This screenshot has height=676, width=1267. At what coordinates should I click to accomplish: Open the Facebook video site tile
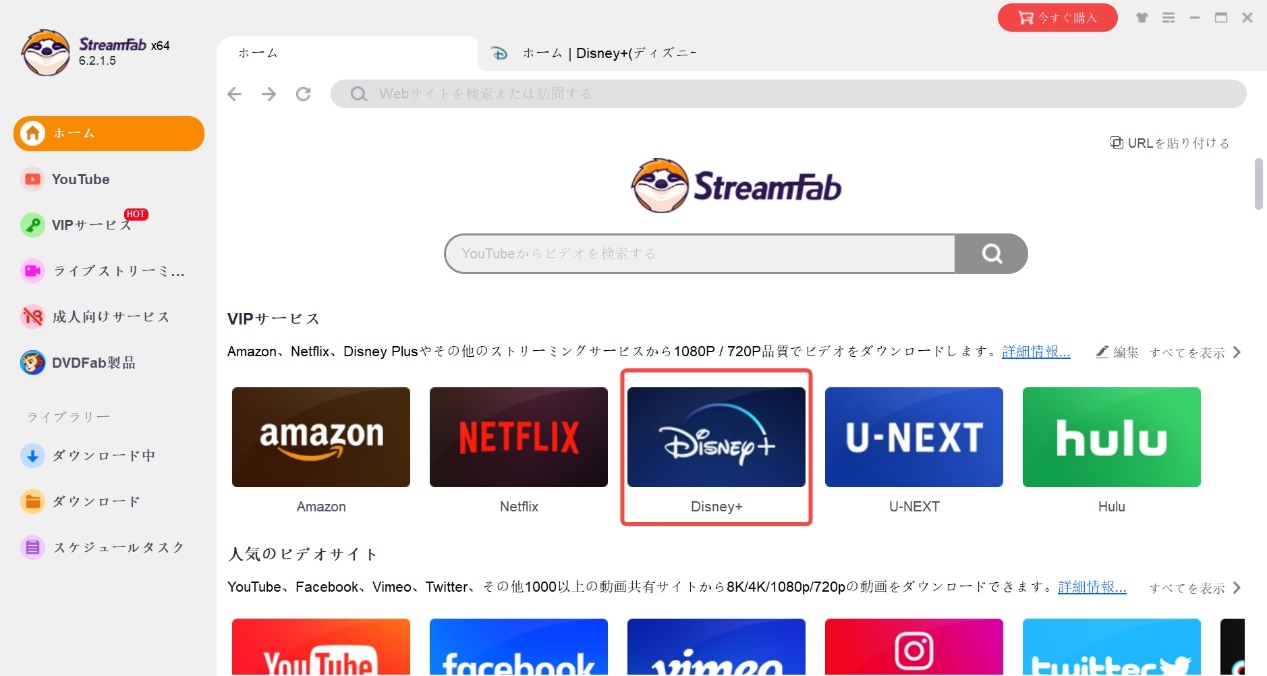click(519, 647)
